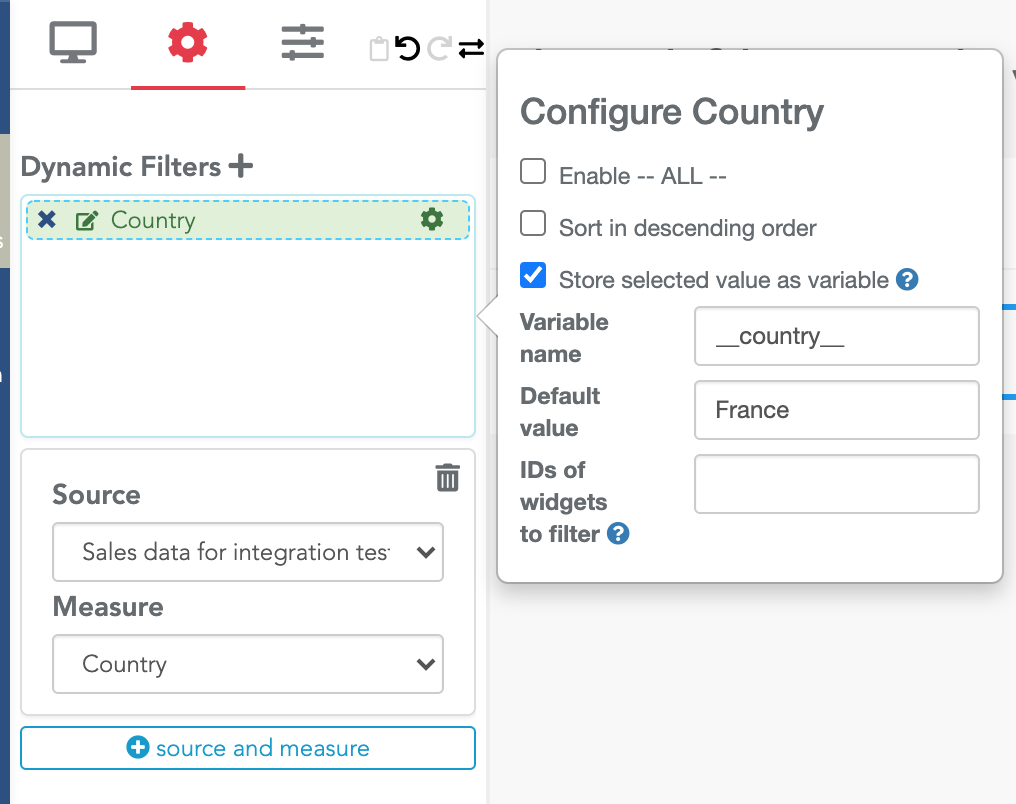Image resolution: width=1016 pixels, height=804 pixels.
Task: Uncheck Store selected value as variable
Action: pos(534,276)
